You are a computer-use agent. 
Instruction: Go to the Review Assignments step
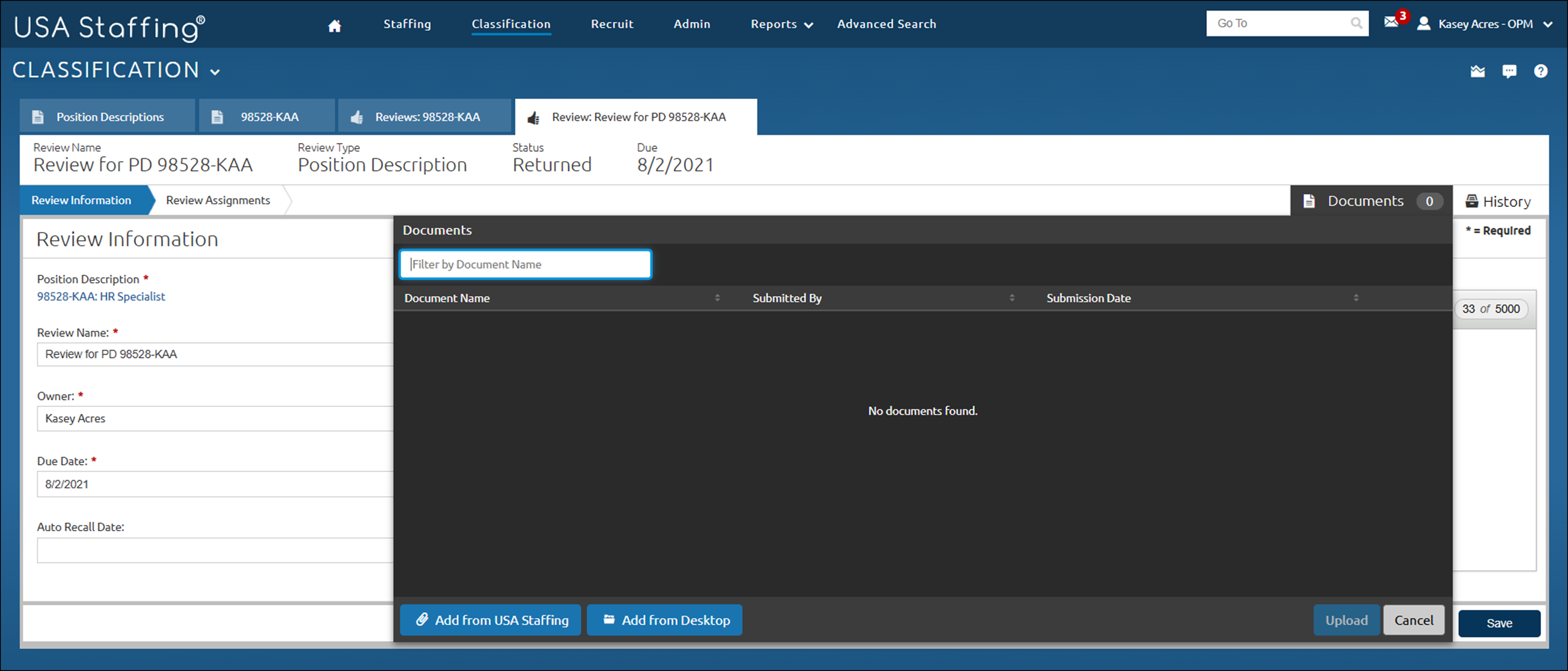pyautogui.click(x=218, y=200)
